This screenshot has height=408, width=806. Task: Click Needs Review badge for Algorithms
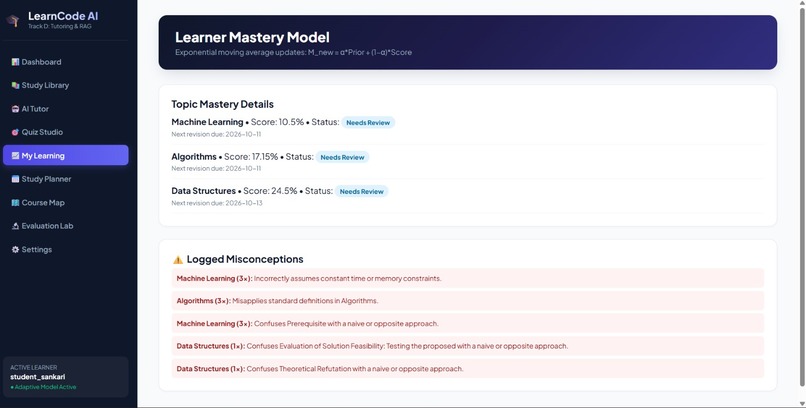click(x=342, y=157)
